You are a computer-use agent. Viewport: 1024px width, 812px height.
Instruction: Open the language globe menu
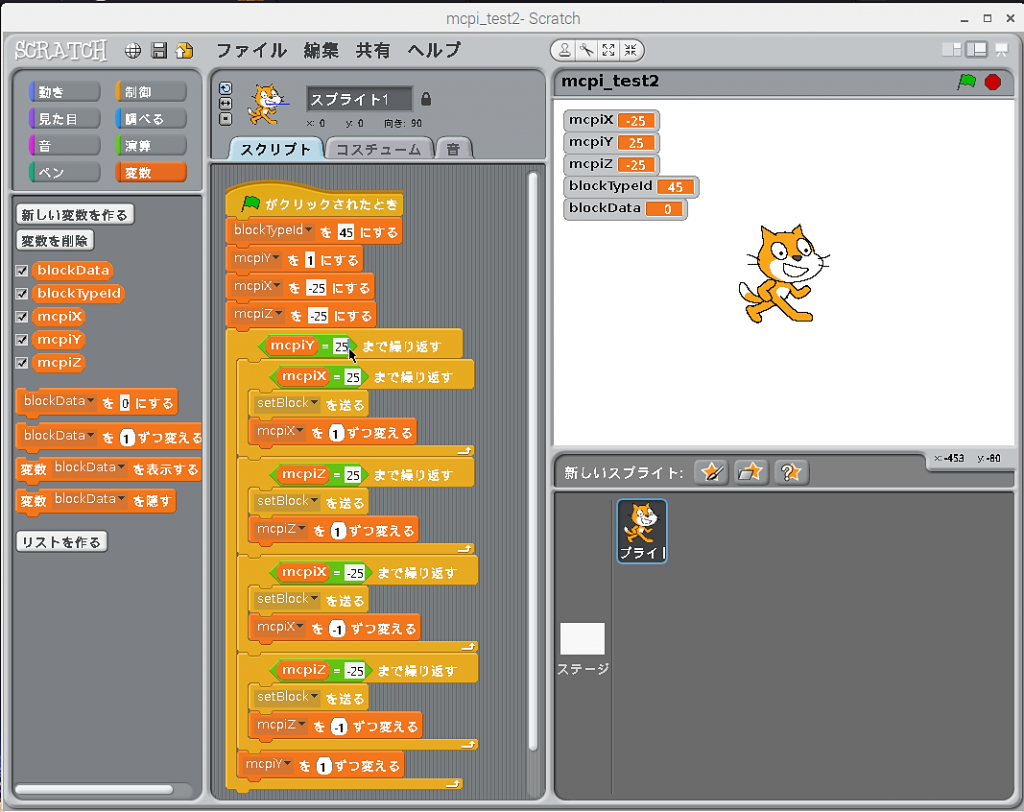(x=133, y=50)
